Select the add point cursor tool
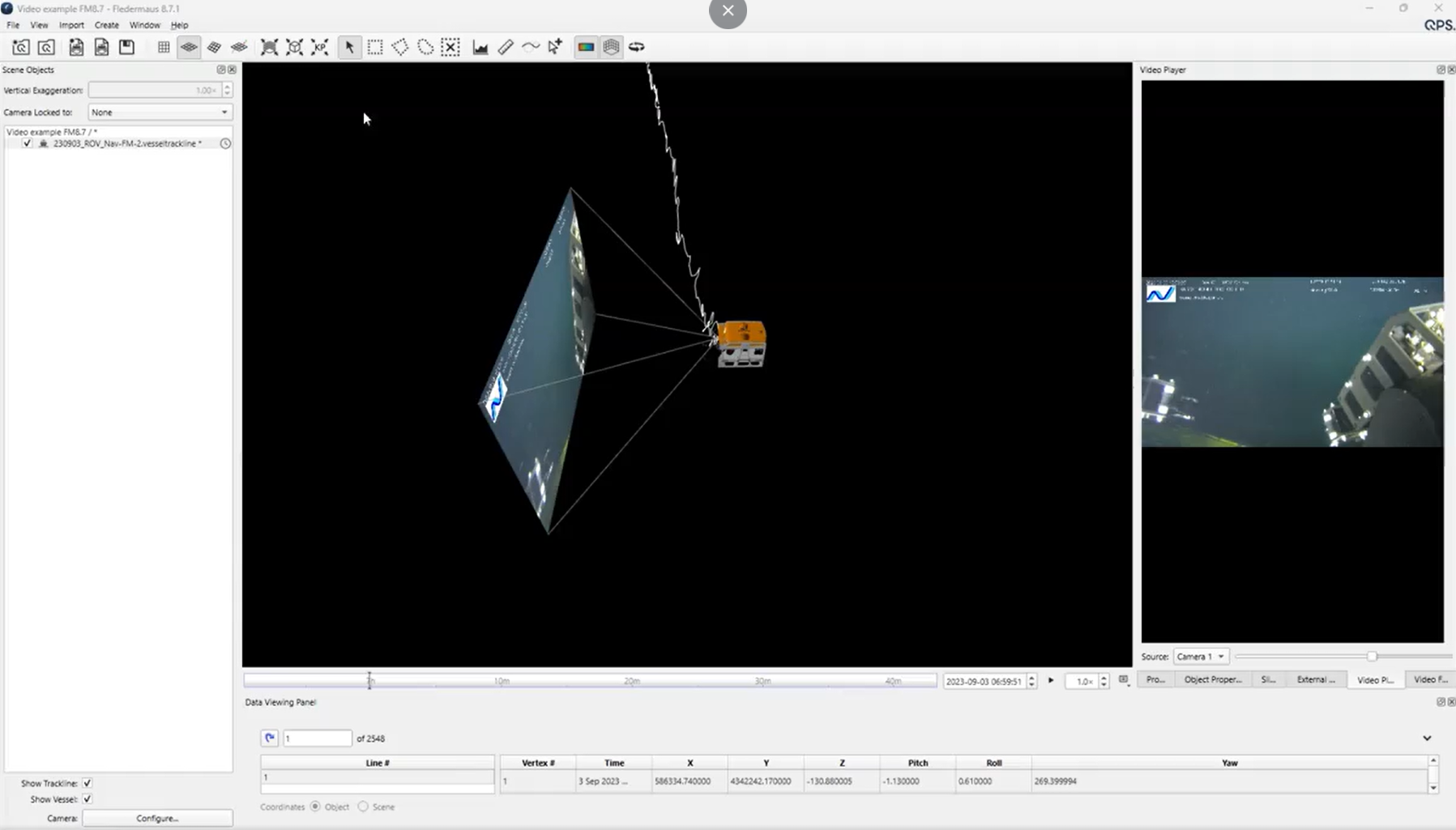 click(556, 47)
